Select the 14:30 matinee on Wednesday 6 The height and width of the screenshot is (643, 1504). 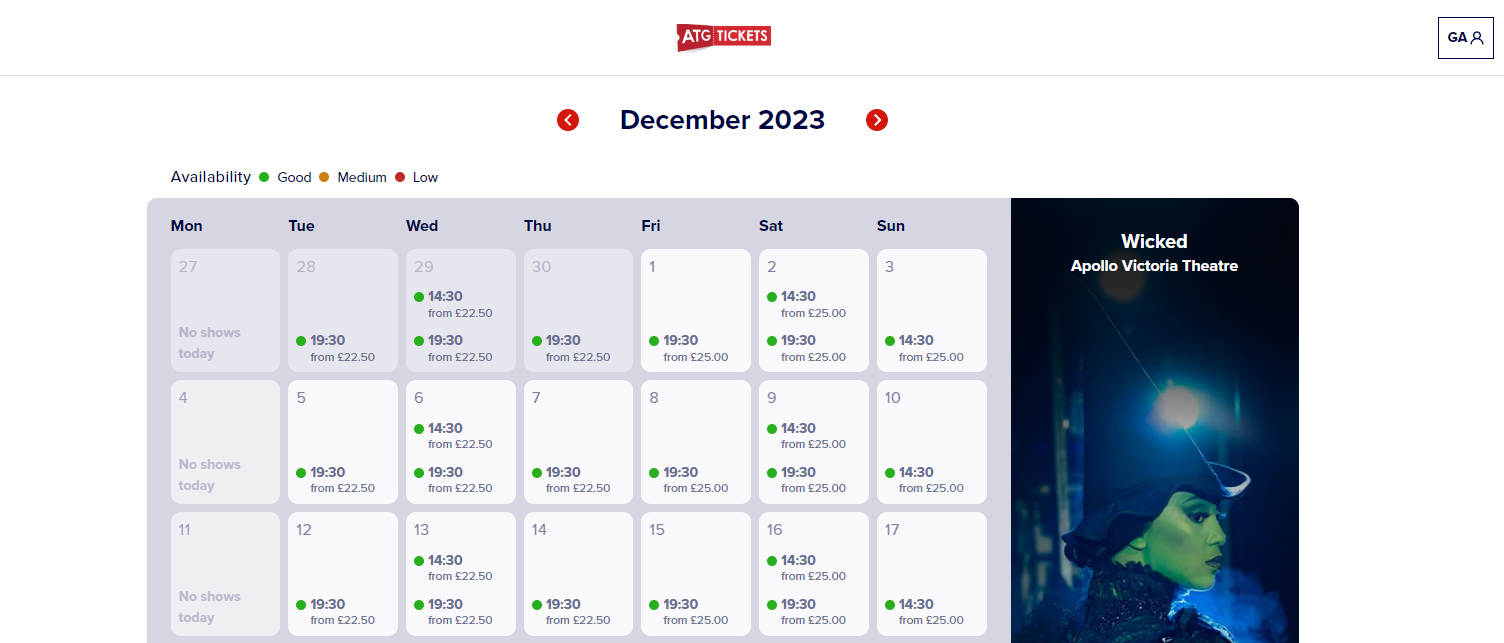(453, 436)
